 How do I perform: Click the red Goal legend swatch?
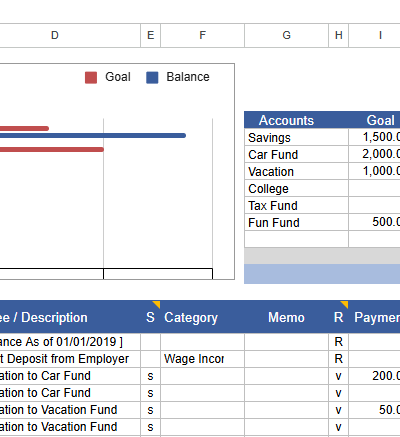[91, 77]
